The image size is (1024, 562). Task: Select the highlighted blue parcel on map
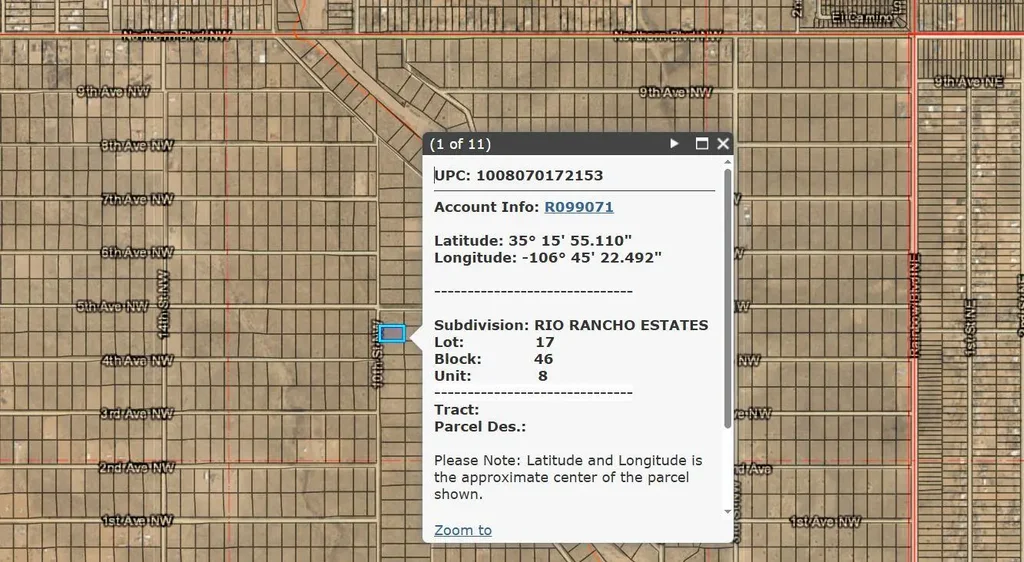click(x=392, y=333)
